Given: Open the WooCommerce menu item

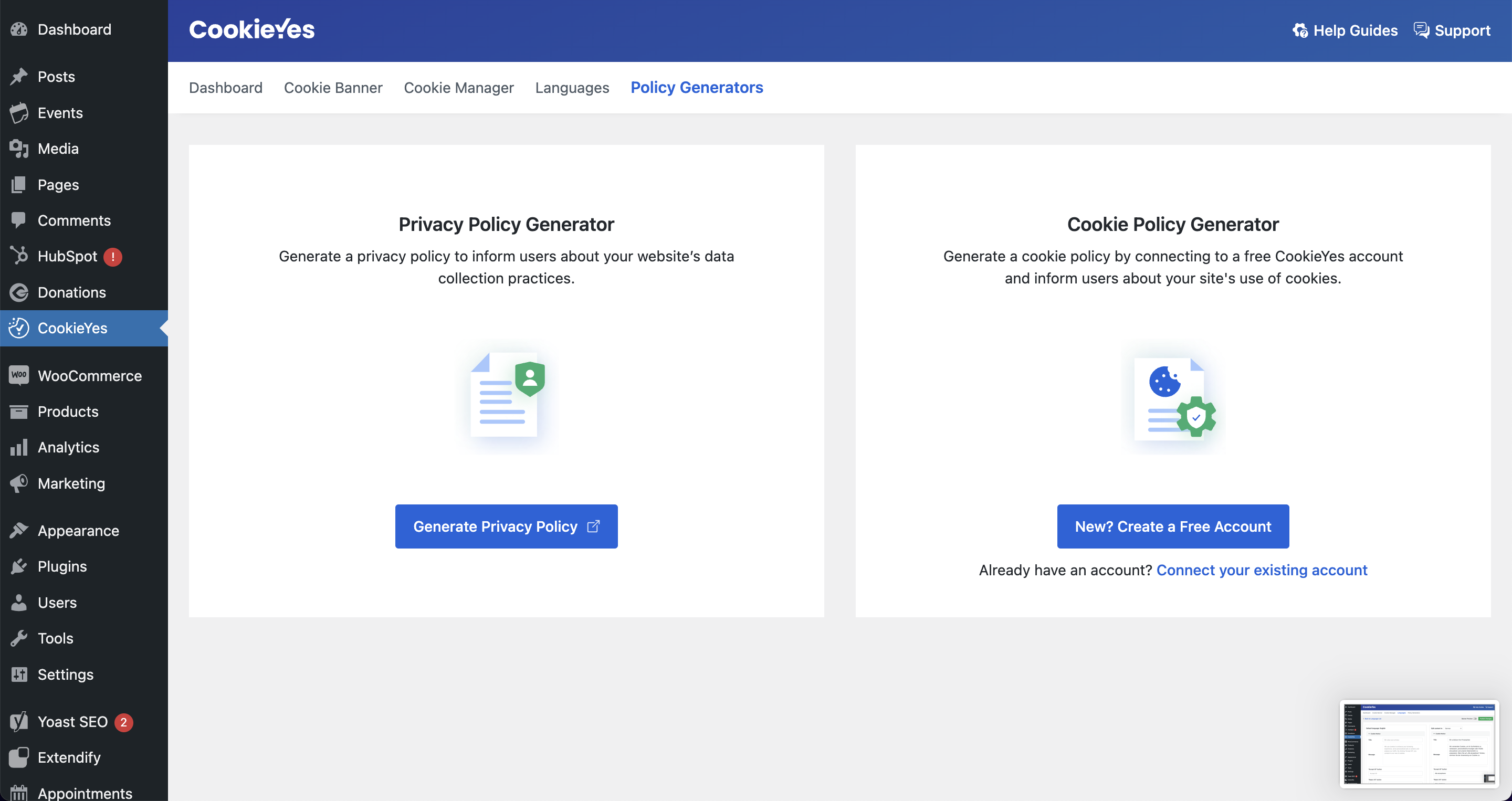Looking at the screenshot, I should 84,375.
